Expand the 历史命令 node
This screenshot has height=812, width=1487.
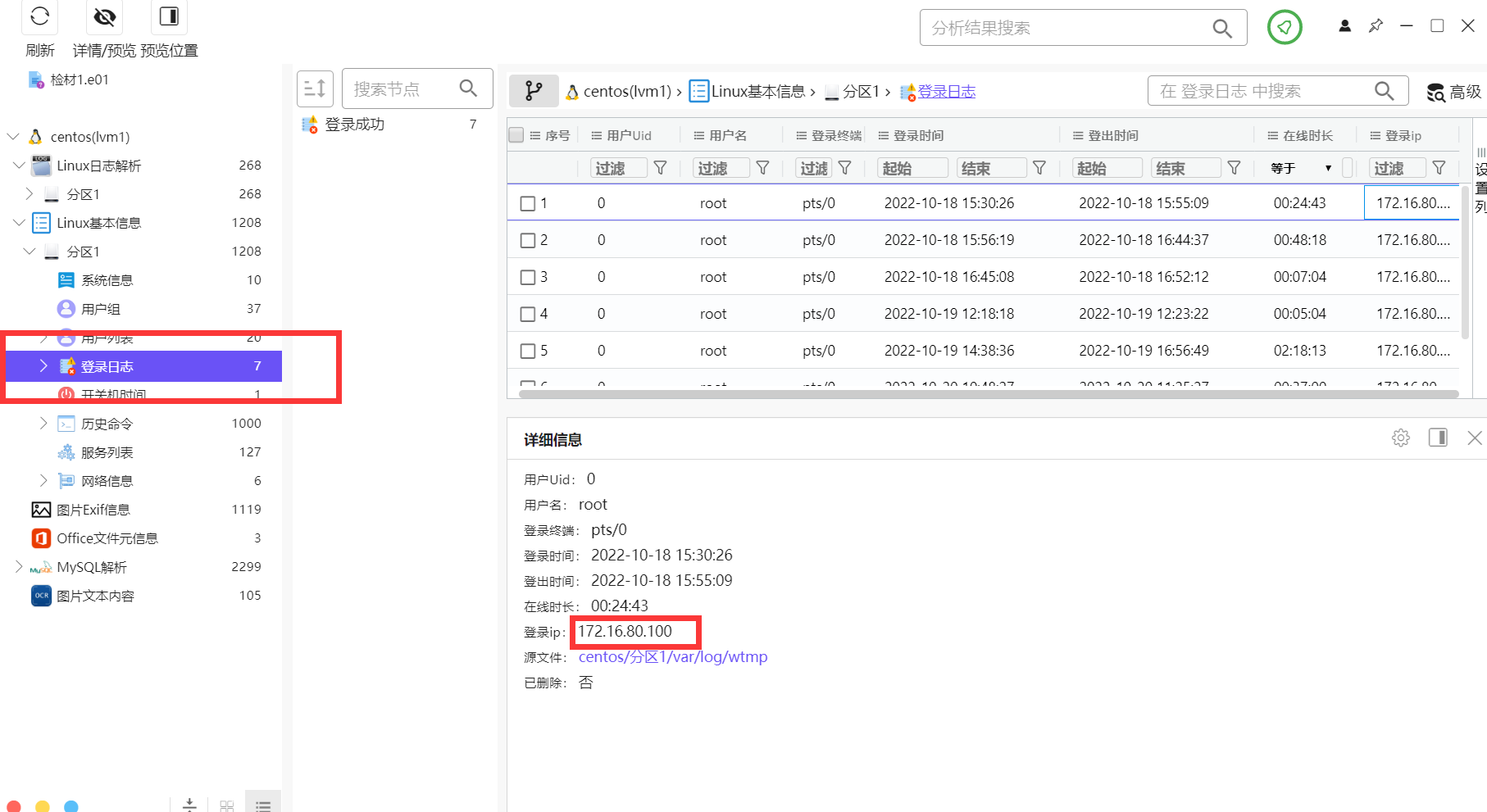[43, 423]
